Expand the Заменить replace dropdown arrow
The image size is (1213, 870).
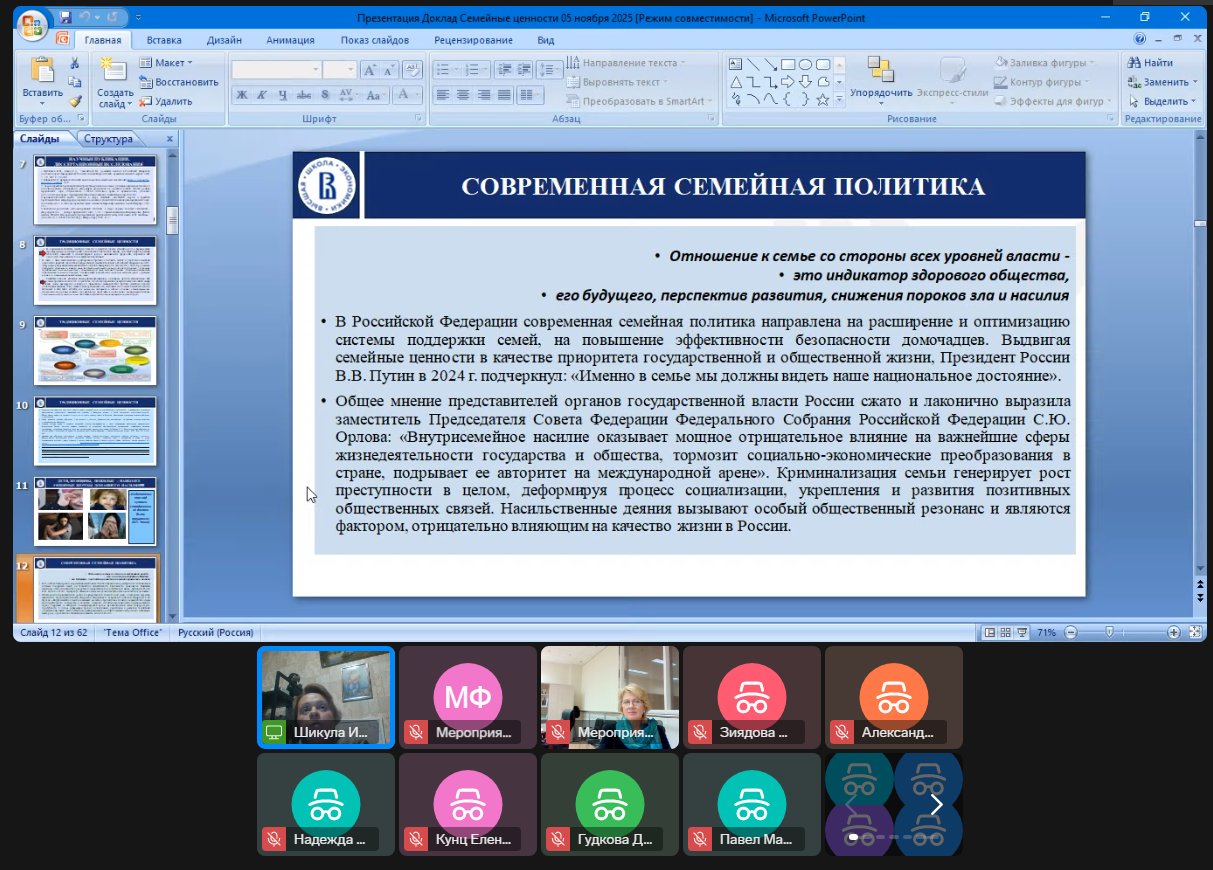pos(1194,82)
